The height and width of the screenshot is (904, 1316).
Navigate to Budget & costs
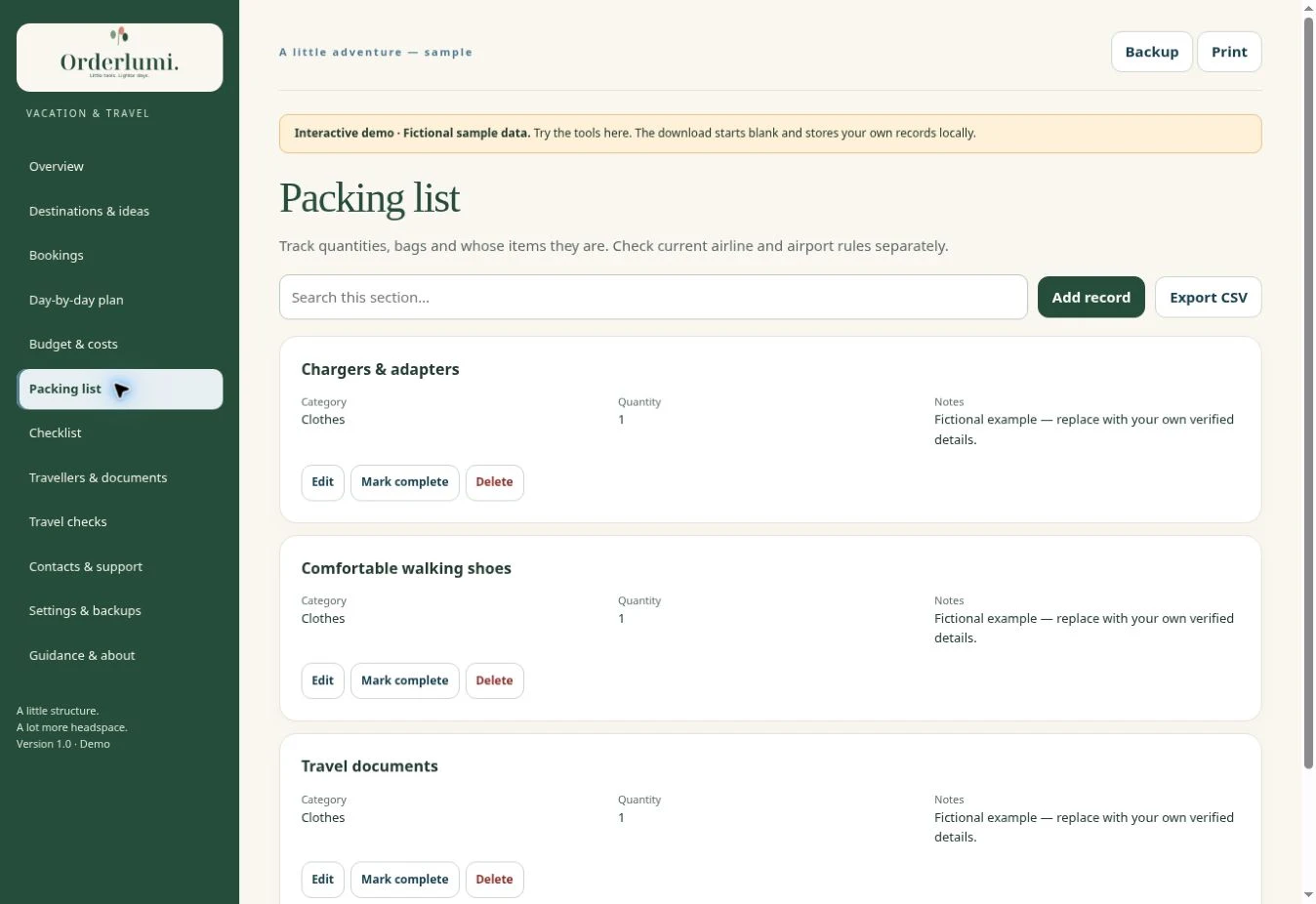pos(119,345)
